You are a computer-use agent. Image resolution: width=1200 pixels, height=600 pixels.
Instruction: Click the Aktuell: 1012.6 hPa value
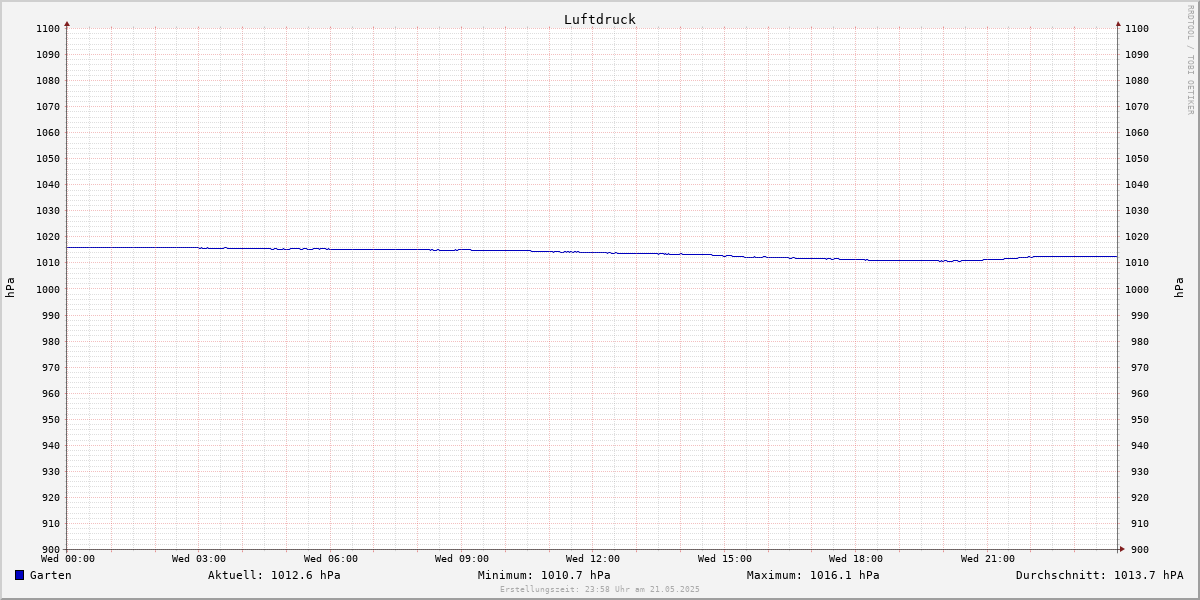[x=274, y=575]
